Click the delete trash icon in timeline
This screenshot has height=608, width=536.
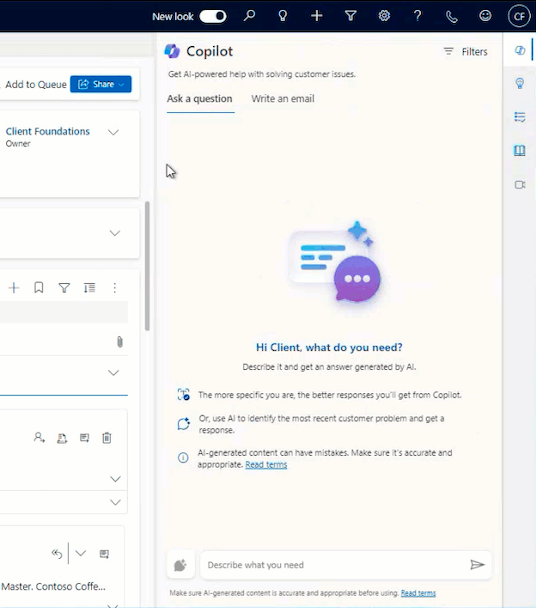[107, 438]
